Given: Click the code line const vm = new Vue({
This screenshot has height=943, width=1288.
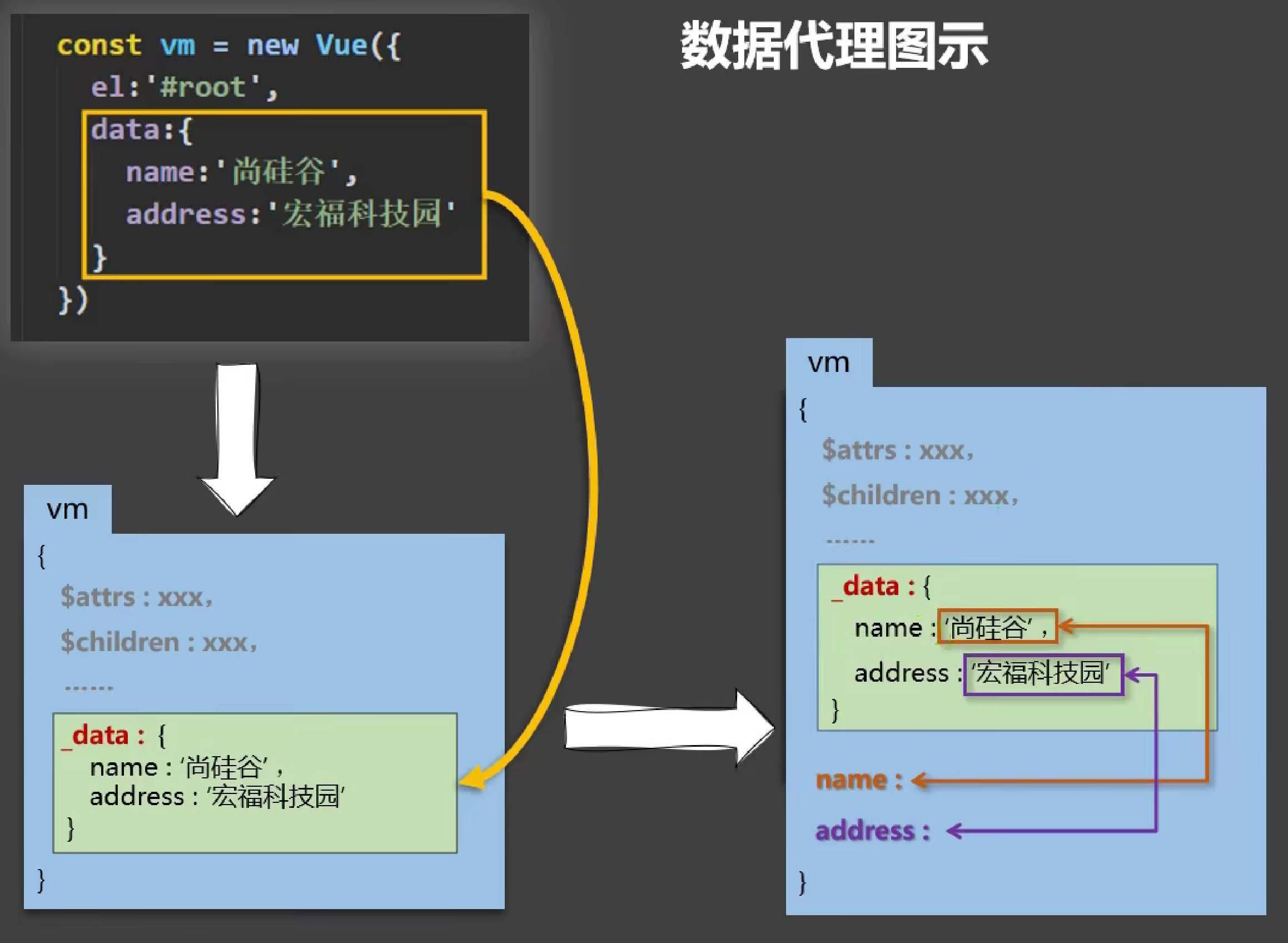Looking at the screenshot, I should (229, 45).
